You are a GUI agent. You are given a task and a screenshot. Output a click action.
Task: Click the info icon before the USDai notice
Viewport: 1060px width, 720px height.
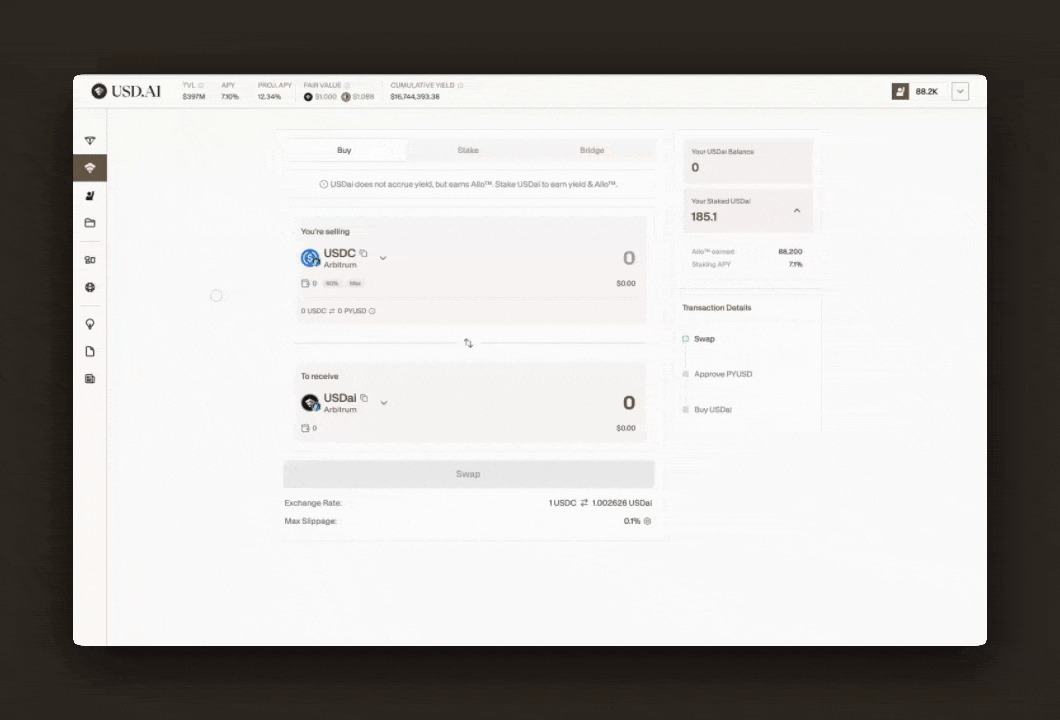[x=323, y=184]
